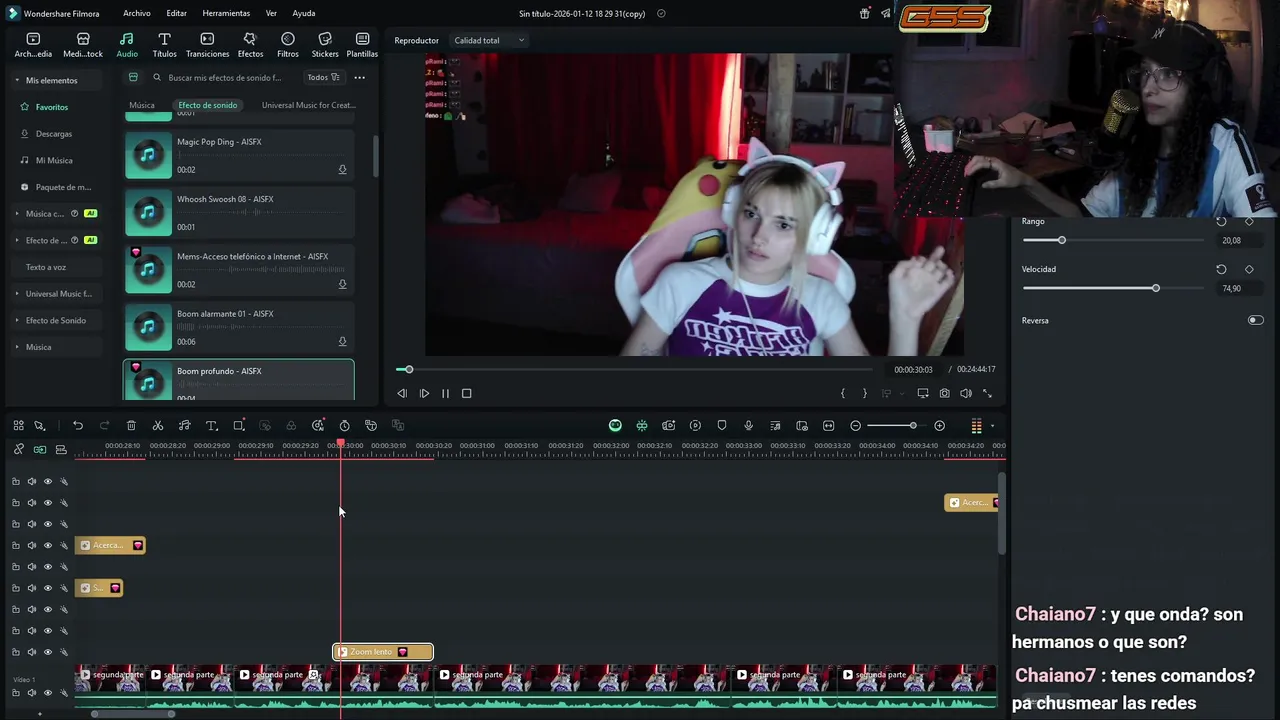Open the speed stopwatch tool
1280x720 pixels.
[345, 426]
